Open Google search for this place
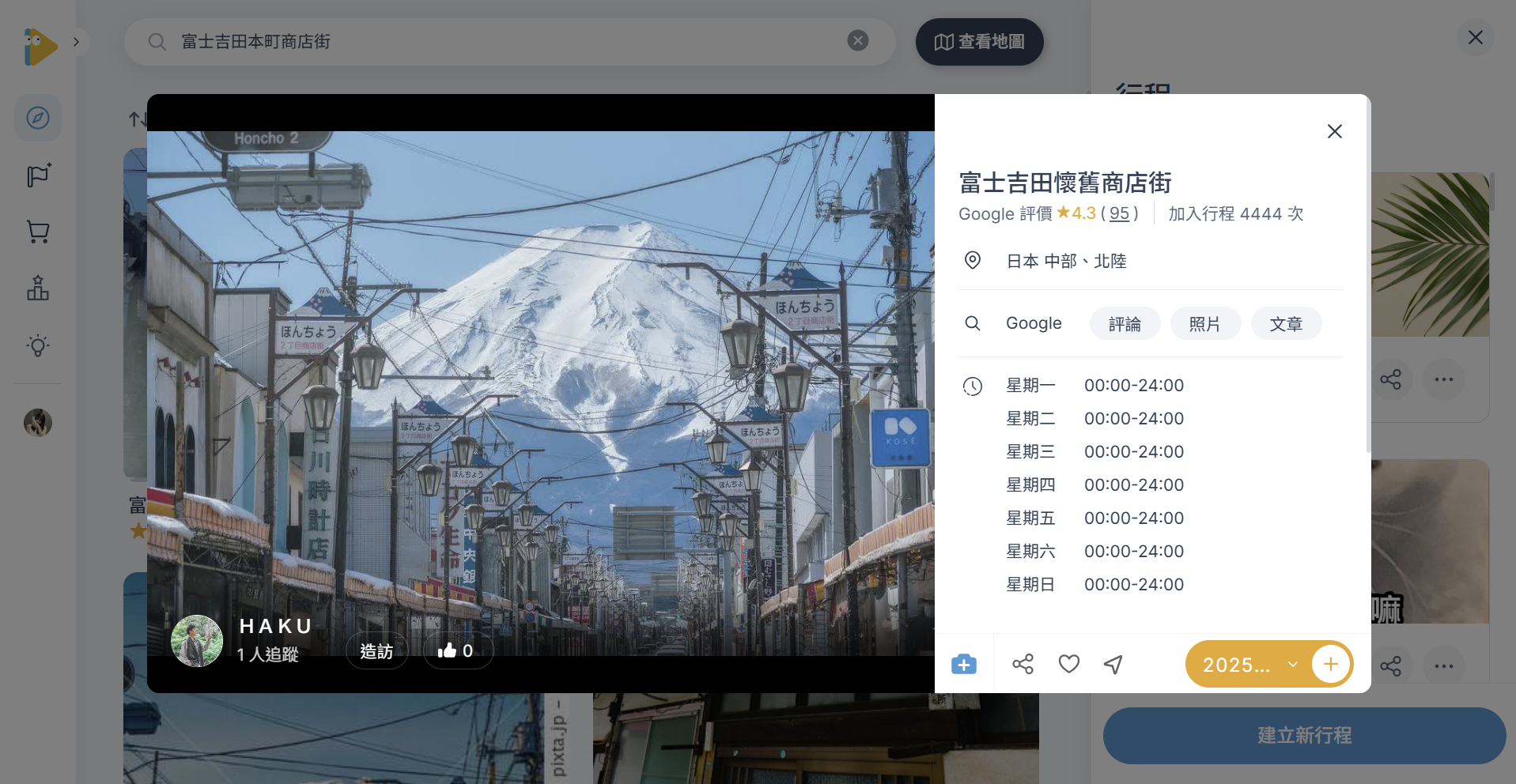The image size is (1516, 784). click(1033, 322)
